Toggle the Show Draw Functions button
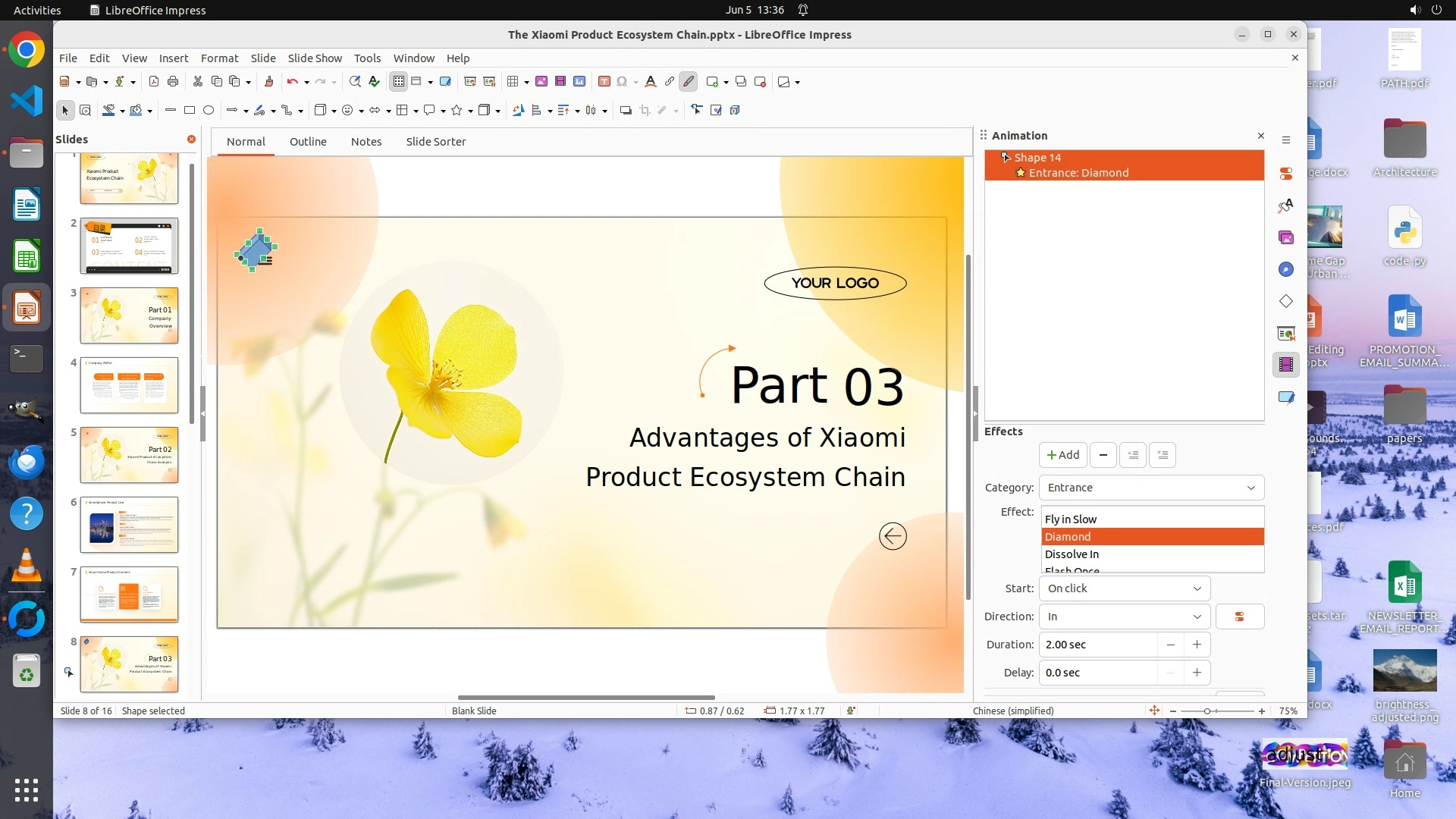 (689, 82)
